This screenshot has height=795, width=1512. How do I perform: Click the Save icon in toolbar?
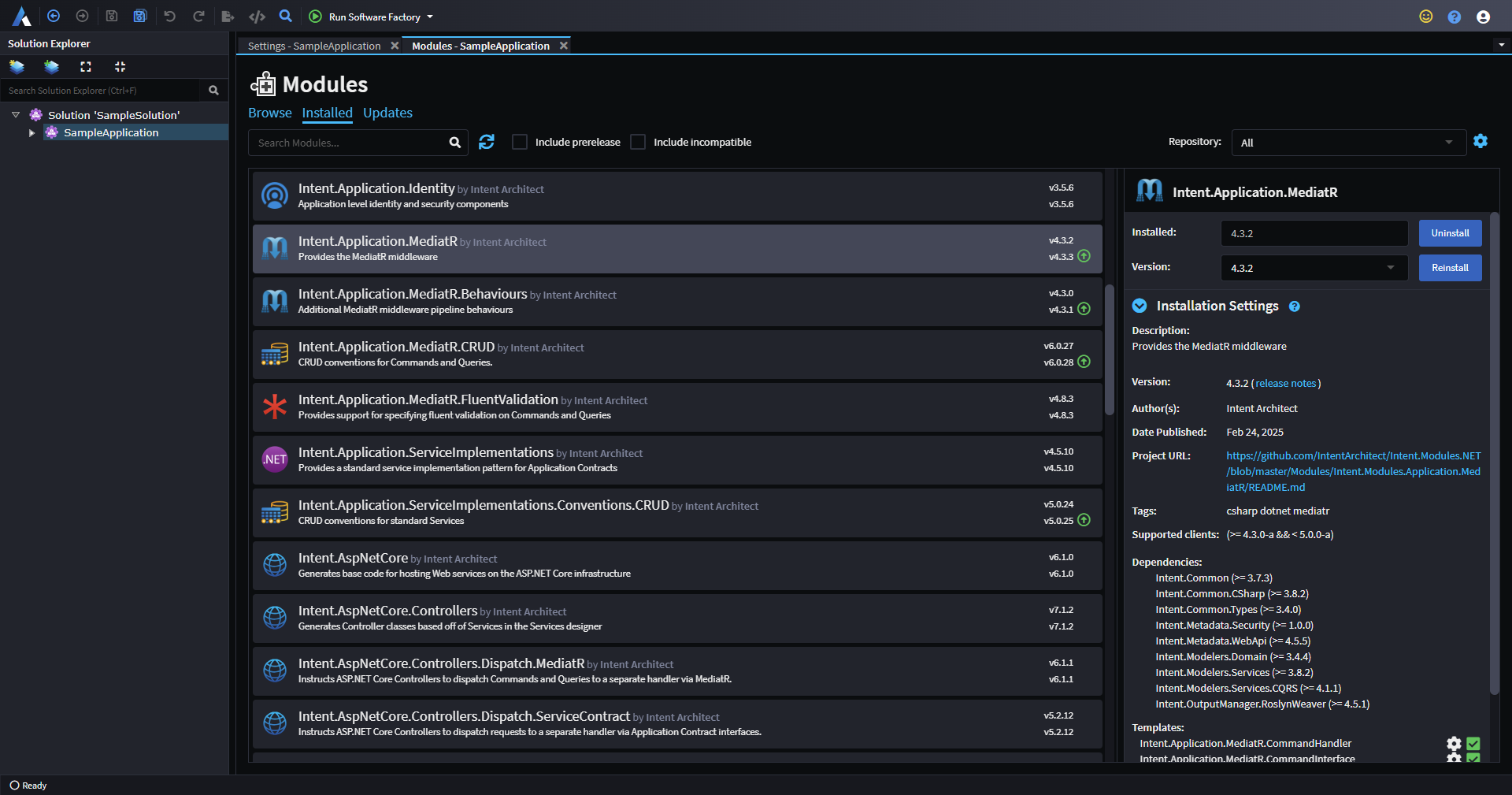[x=112, y=16]
